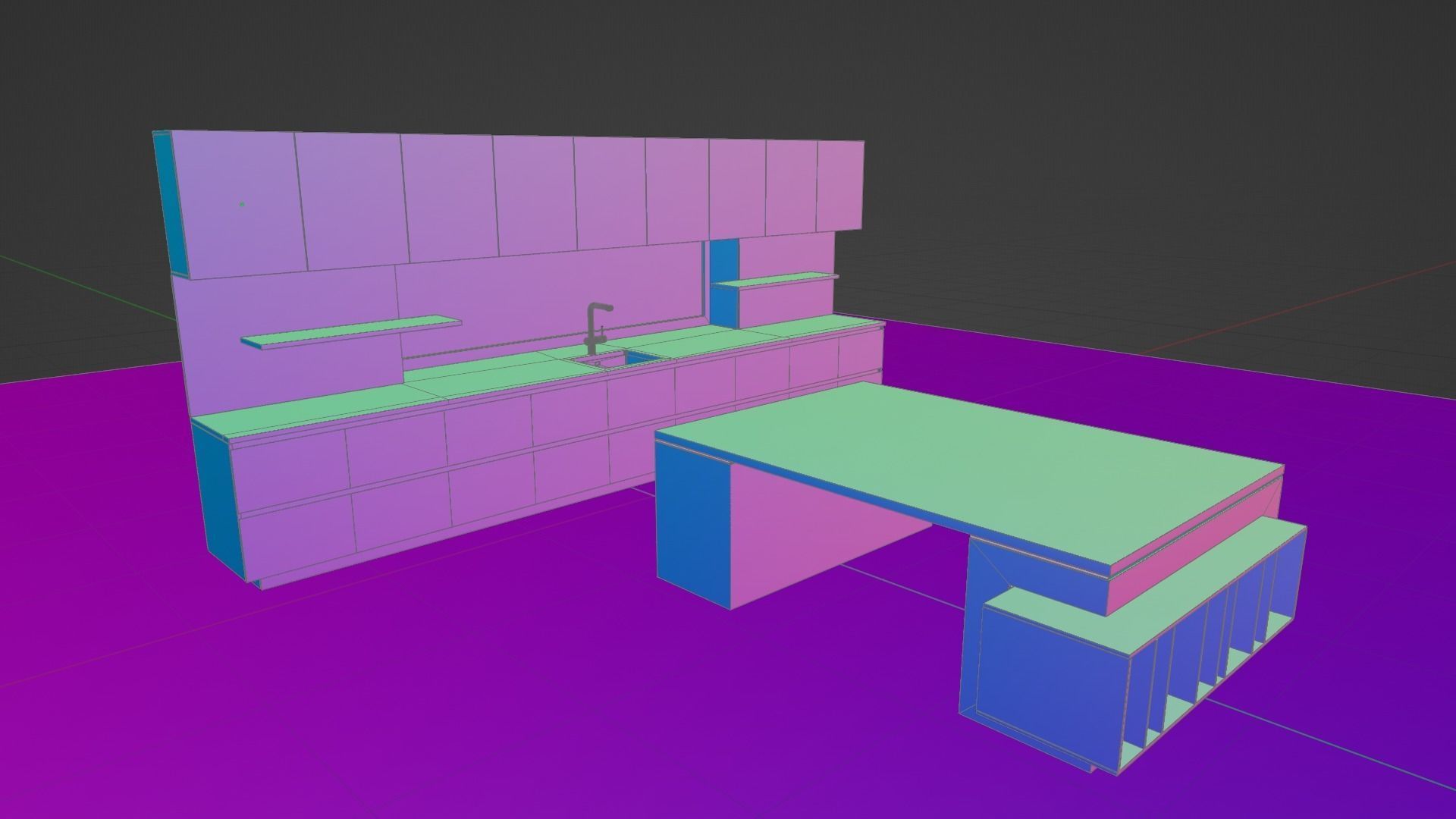This screenshot has height=819, width=1456.
Task: Select the right floating shelf beside blue column
Action: click(775, 281)
